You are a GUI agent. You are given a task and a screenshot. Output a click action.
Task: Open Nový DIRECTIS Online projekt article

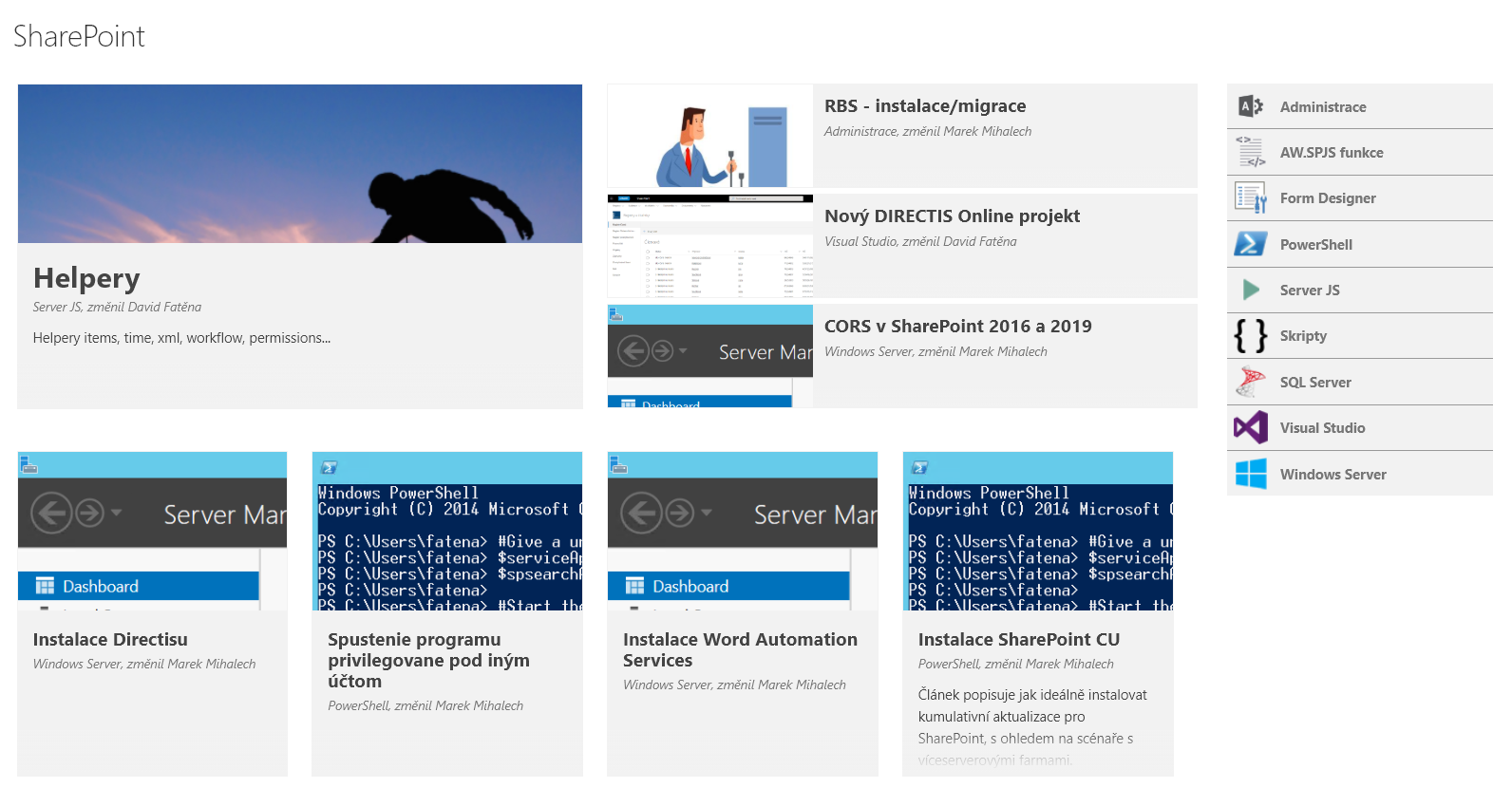tap(952, 216)
